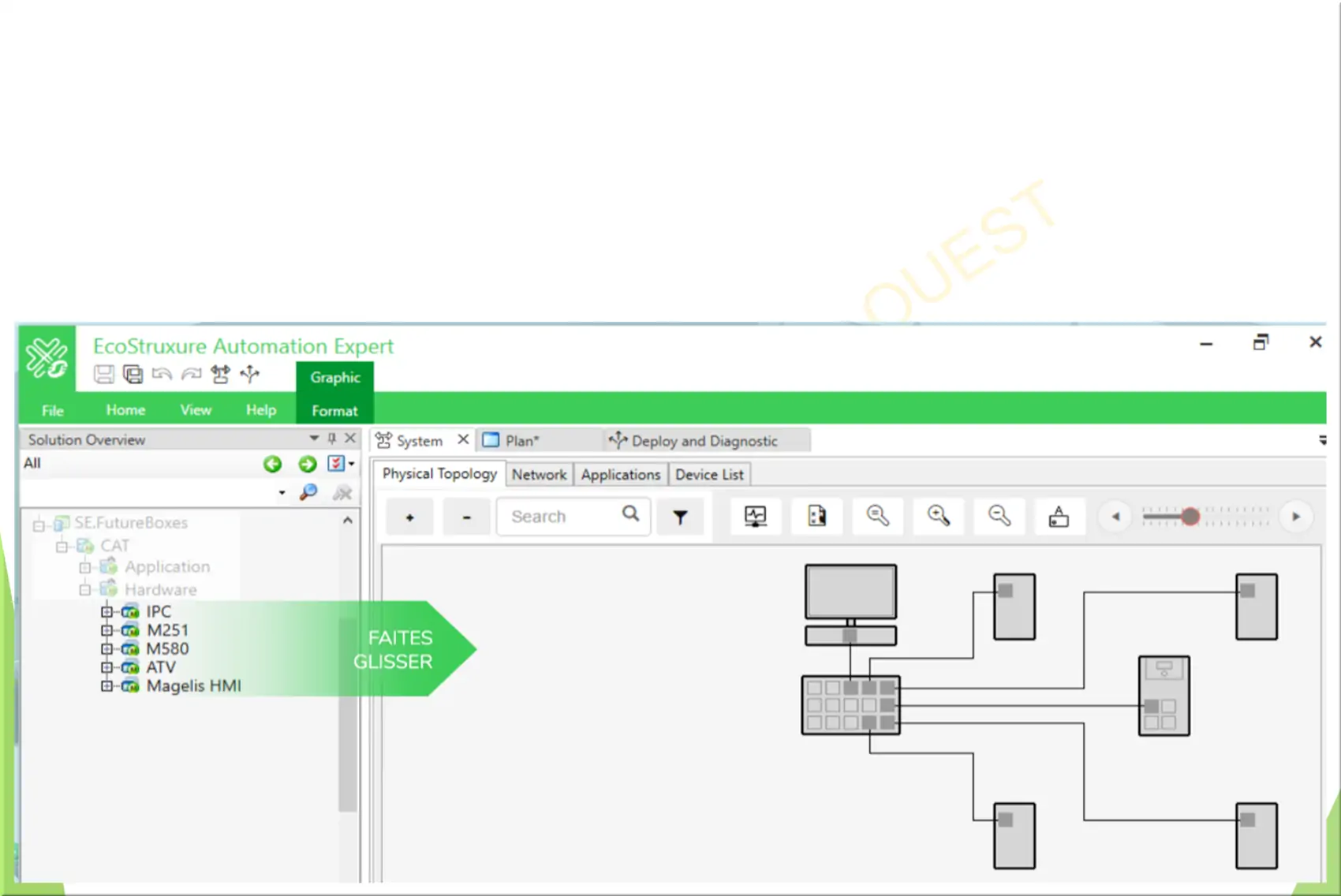Expand the M580 device node

[x=106, y=649]
